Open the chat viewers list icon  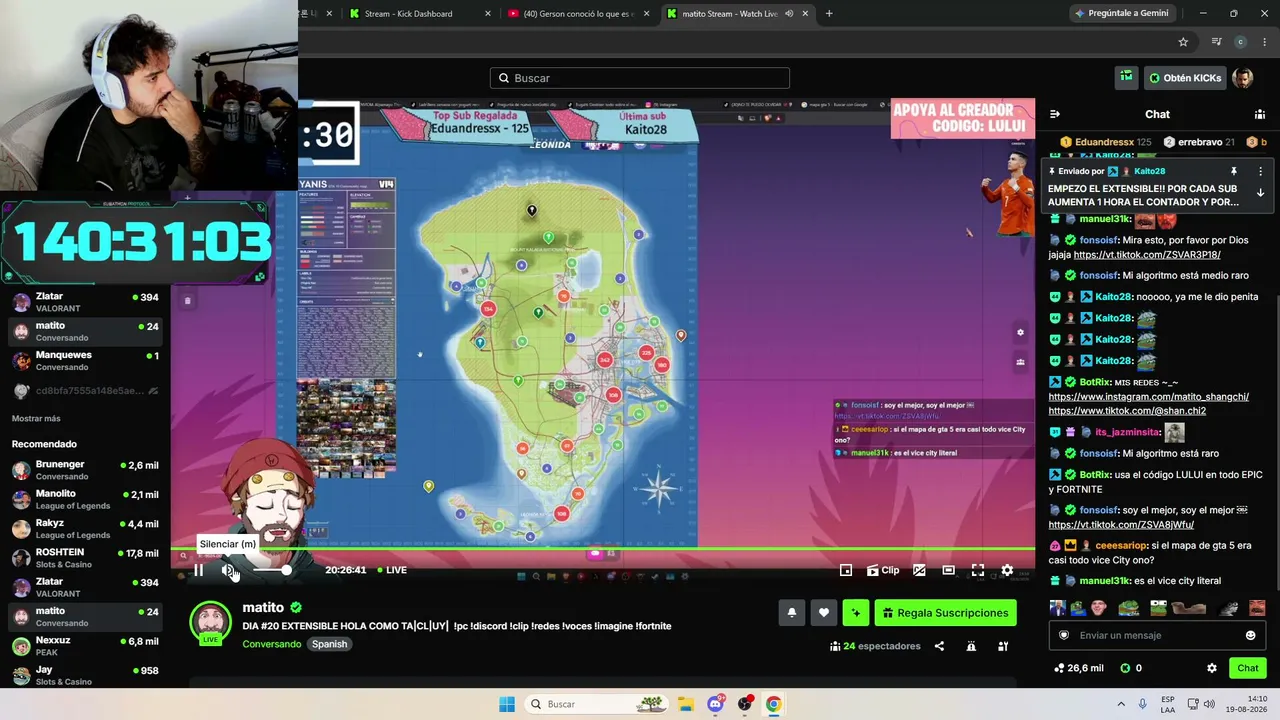(1260, 114)
